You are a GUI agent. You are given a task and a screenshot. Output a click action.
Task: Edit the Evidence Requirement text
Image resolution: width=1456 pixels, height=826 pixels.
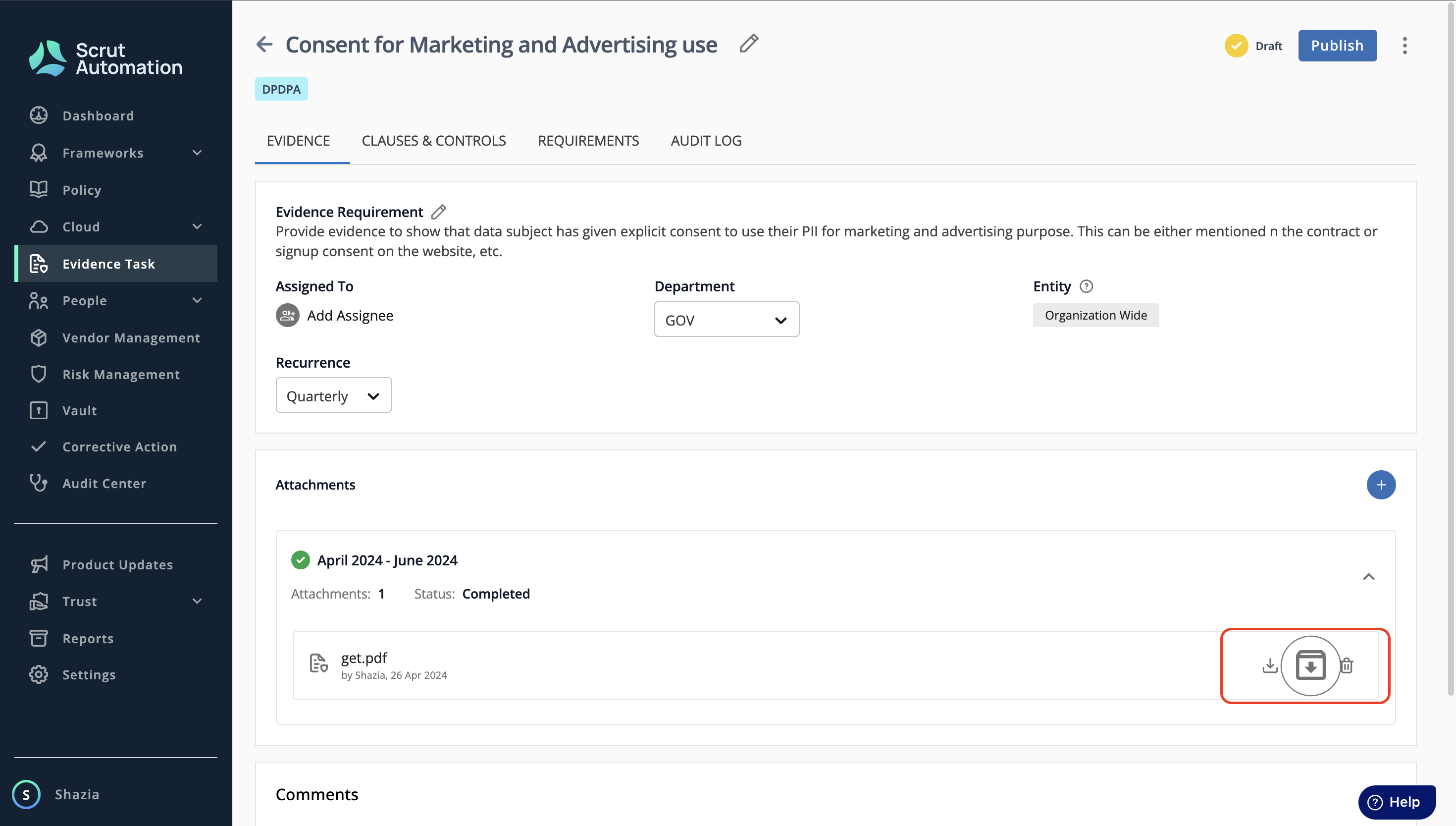click(x=438, y=212)
